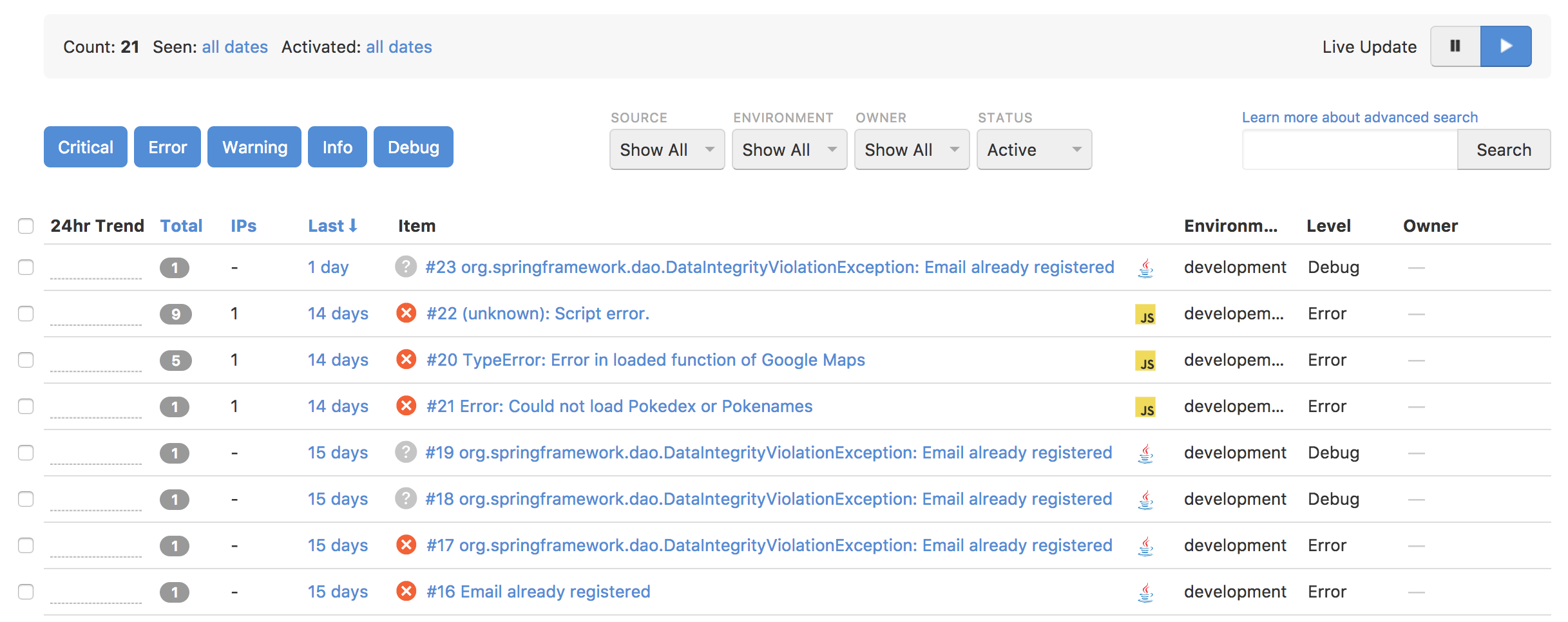Sort the table by Last column
The width and height of the screenshot is (1568, 622).
pos(332,226)
